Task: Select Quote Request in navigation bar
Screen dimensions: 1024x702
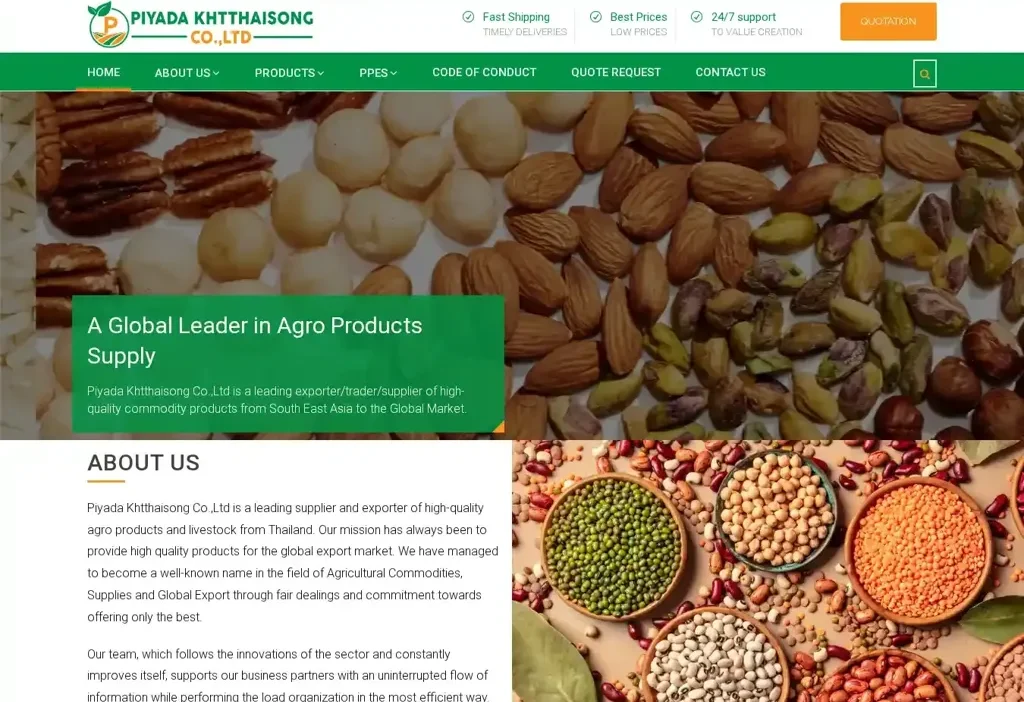Action: coord(616,72)
